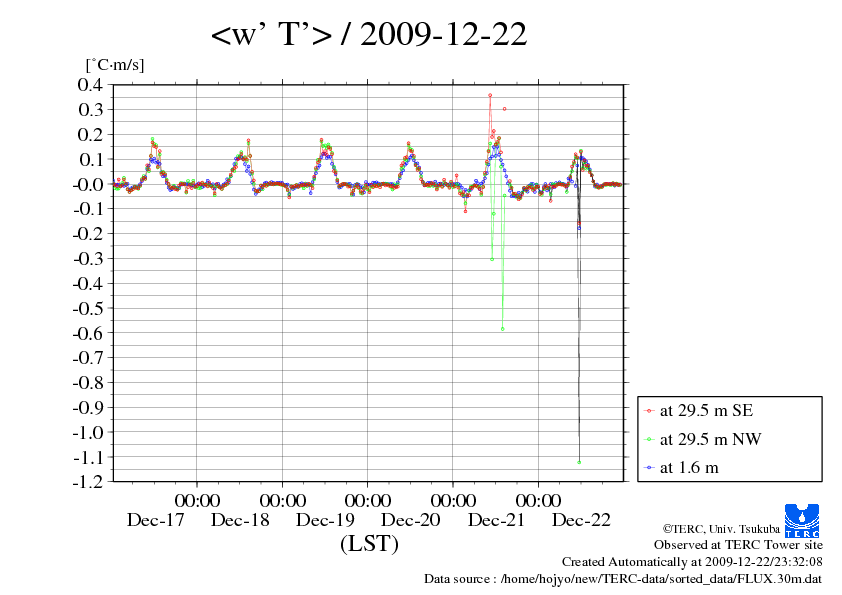Screen dimensions: 842x595
Task: Click legend entry 'at 1.6 m'
Action: tap(689, 468)
